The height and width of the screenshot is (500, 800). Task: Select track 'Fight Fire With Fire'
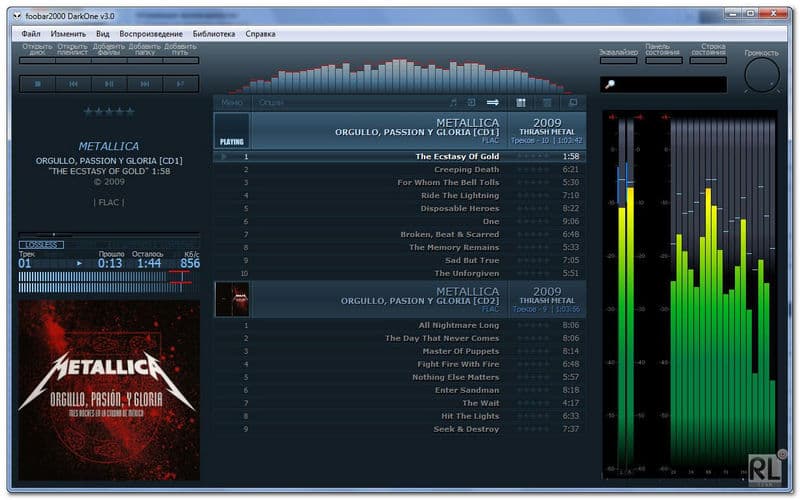point(399,364)
